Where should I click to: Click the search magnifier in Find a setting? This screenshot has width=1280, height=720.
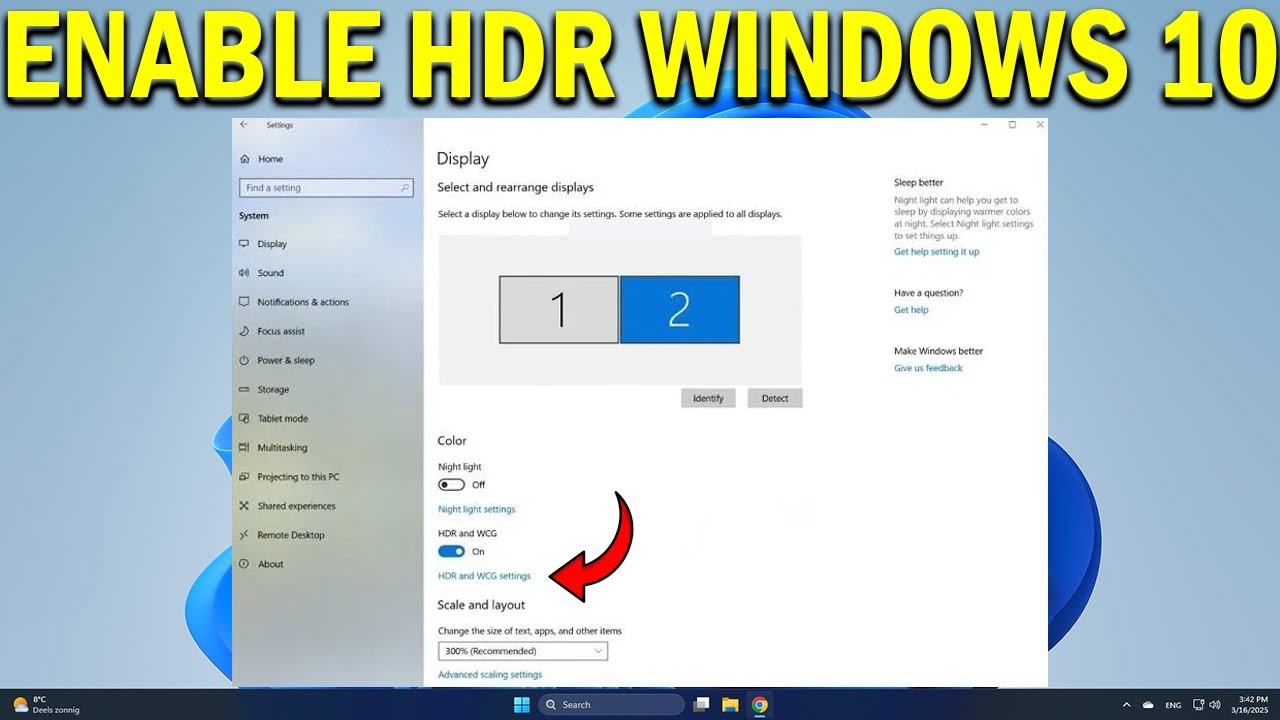point(405,188)
